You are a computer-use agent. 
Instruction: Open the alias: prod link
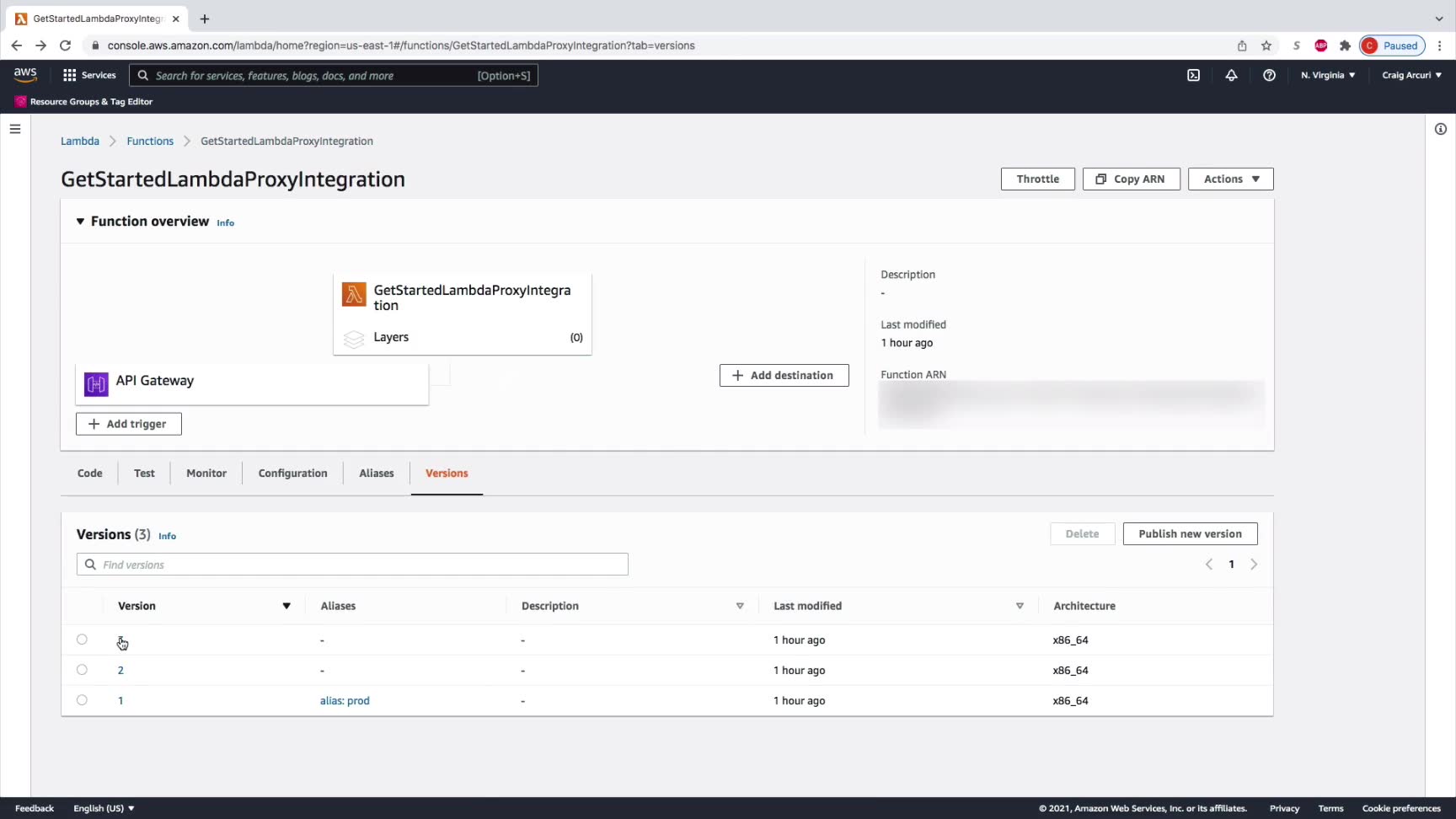pyautogui.click(x=345, y=700)
